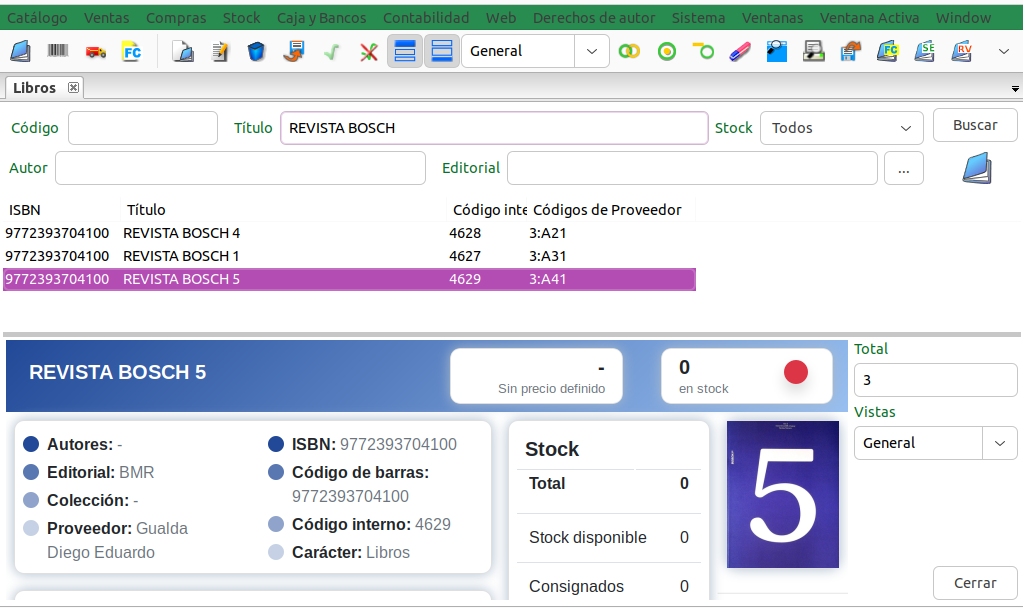
Task: Open the Window menu
Action: [x=963, y=18]
